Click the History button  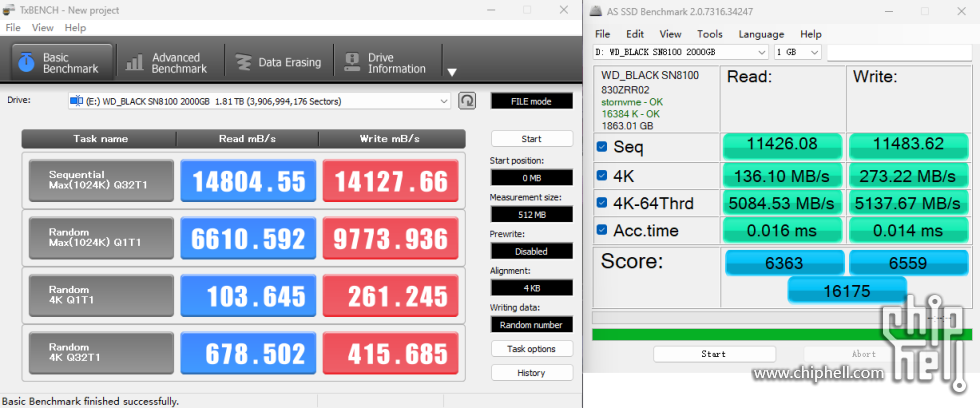click(531, 373)
